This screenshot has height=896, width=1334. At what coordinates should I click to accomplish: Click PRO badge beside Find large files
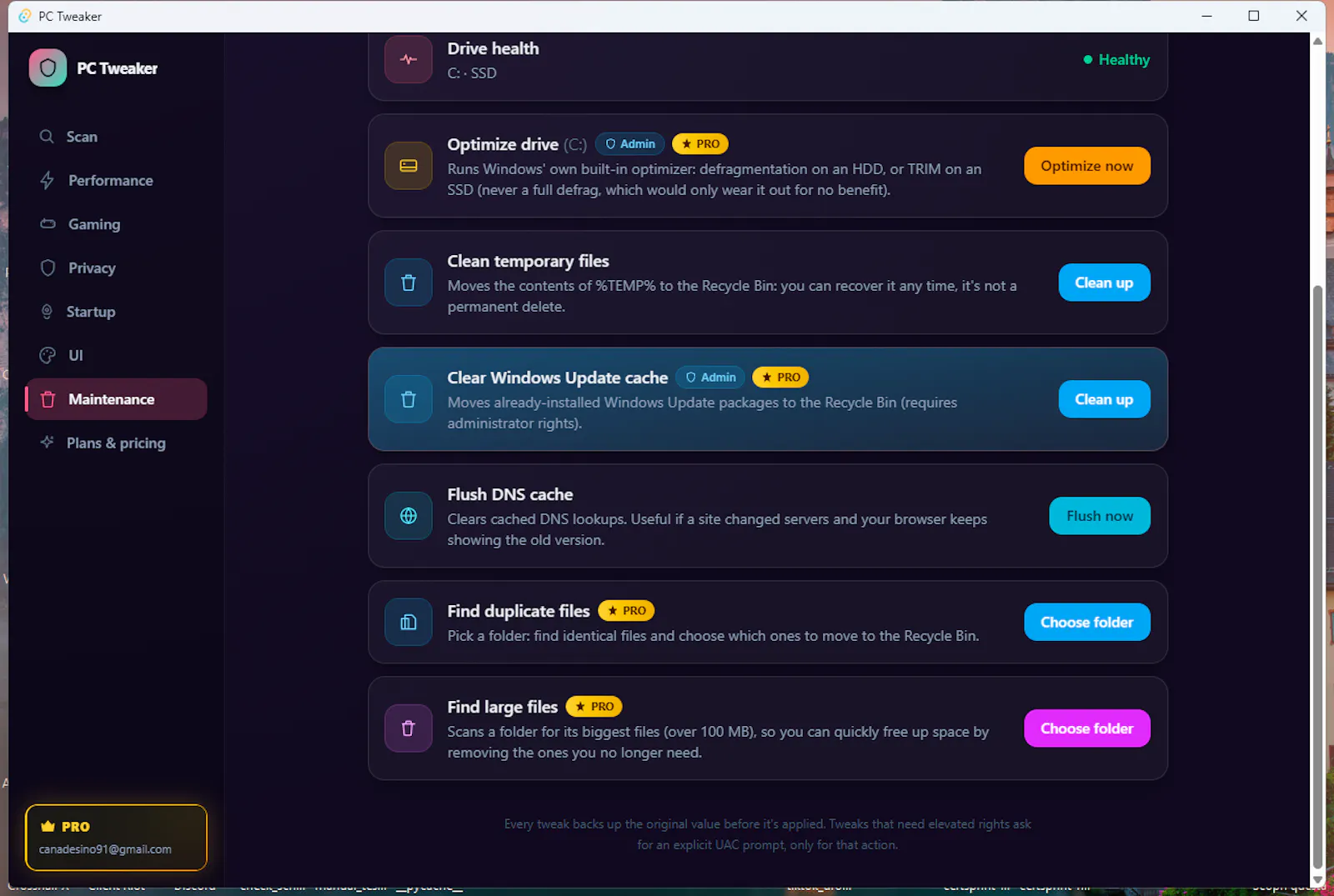click(x=594, y=707)
